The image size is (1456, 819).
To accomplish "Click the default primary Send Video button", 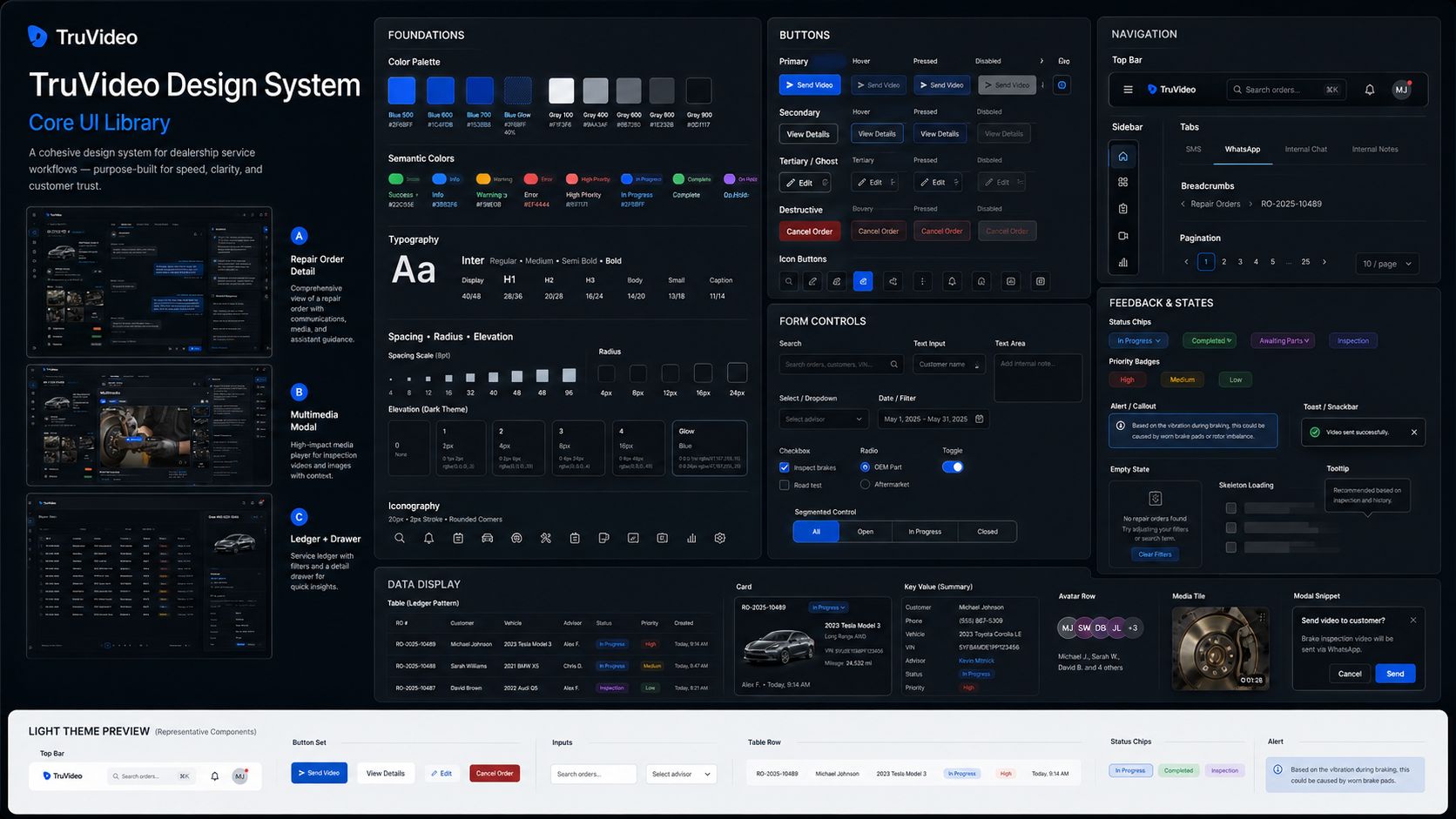I will click(810, 84).
